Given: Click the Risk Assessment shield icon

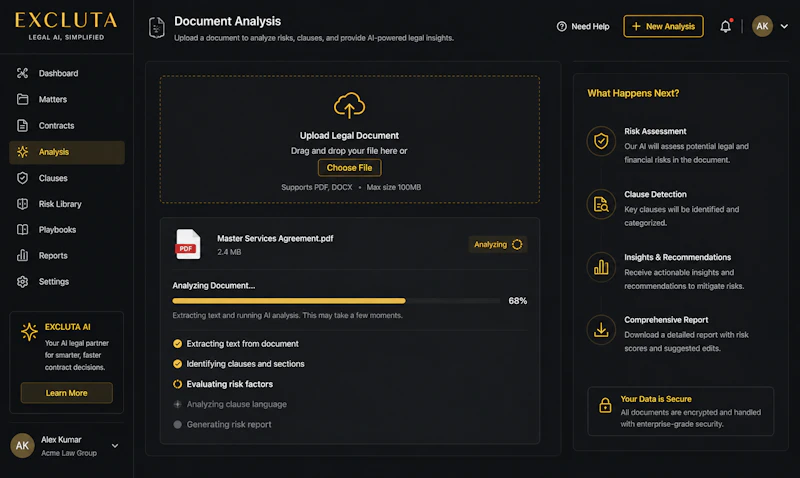Looking at the screenshot, I should (x=601, y=141).
